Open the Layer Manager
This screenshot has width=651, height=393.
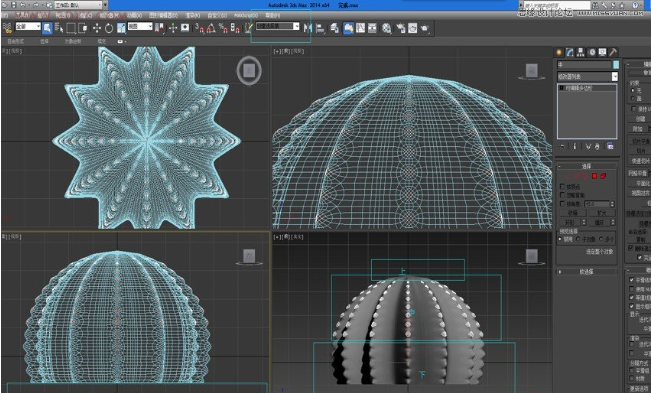click(334, 28)
